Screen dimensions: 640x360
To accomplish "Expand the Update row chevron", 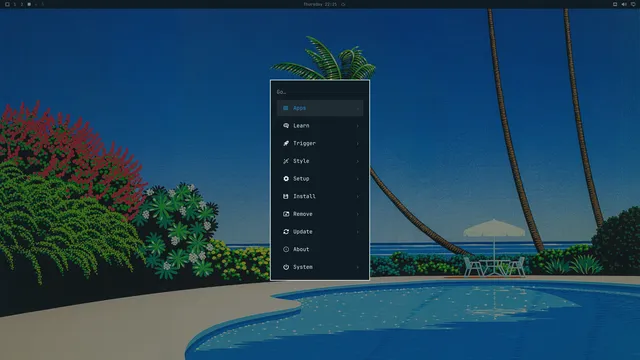I will point(358,232).
